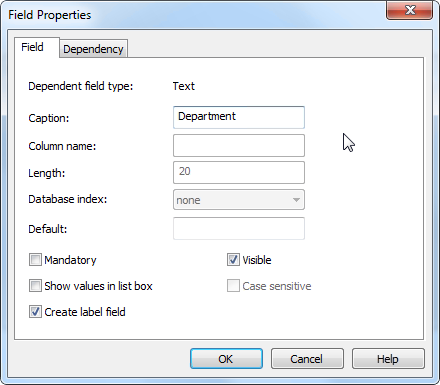Click the Default label
This screenshot has height=385, width=440.
click(48, 229)
